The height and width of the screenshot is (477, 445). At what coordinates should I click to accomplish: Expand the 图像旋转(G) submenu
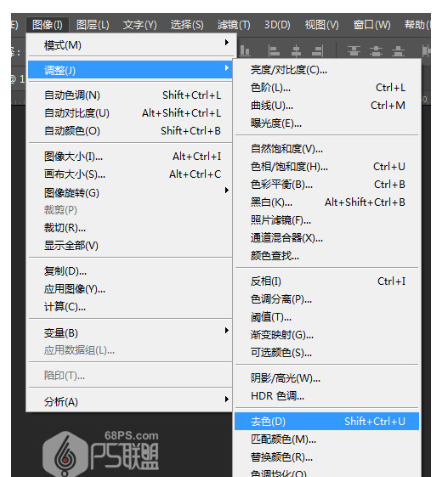coord(130,192)
